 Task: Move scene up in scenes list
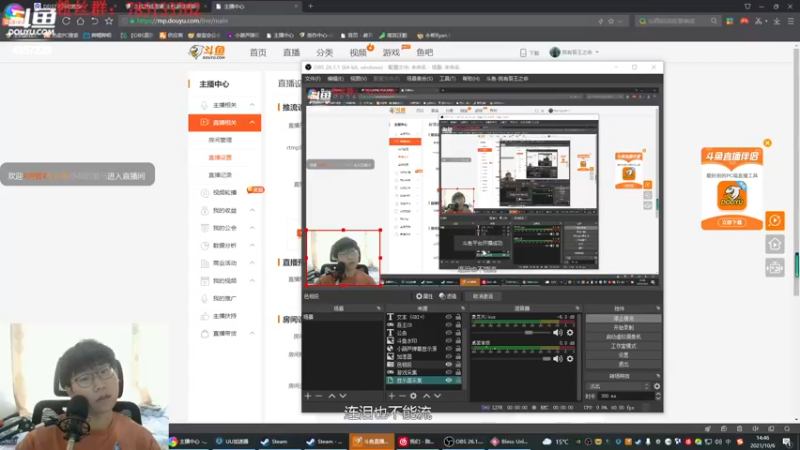[332, 396]
